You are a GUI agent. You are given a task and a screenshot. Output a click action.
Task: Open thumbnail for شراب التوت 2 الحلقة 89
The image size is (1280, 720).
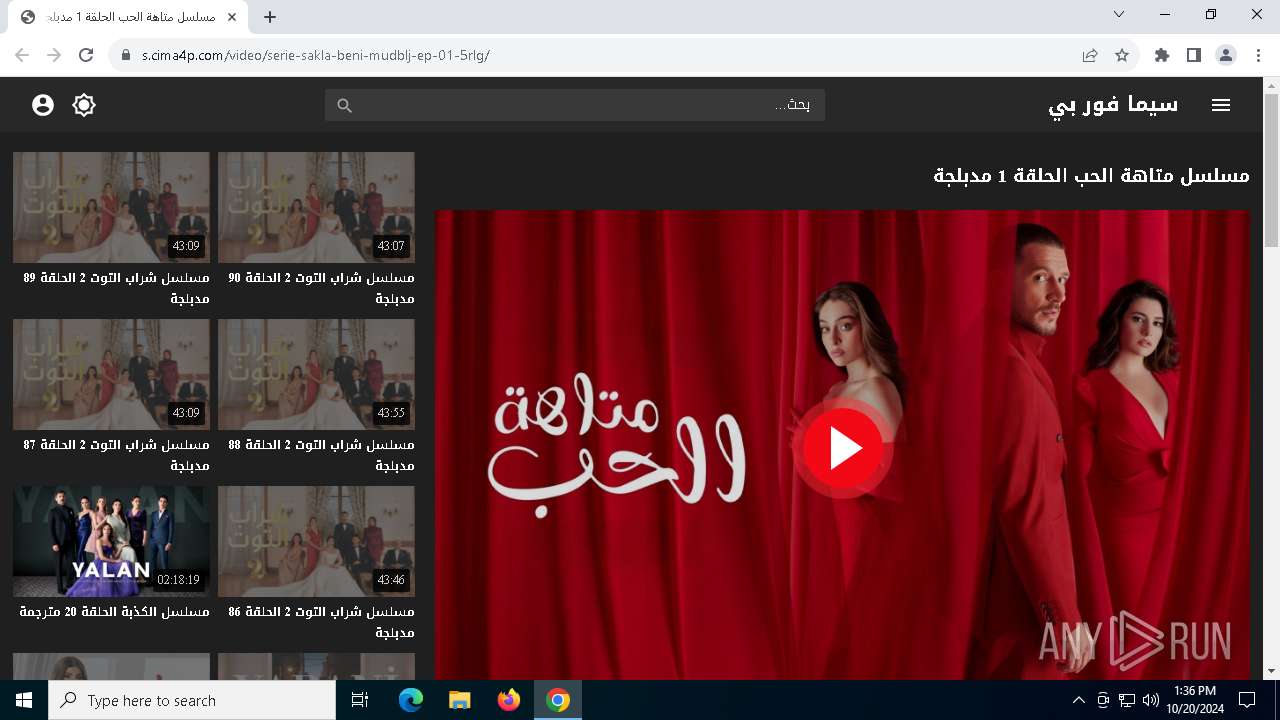111,207
